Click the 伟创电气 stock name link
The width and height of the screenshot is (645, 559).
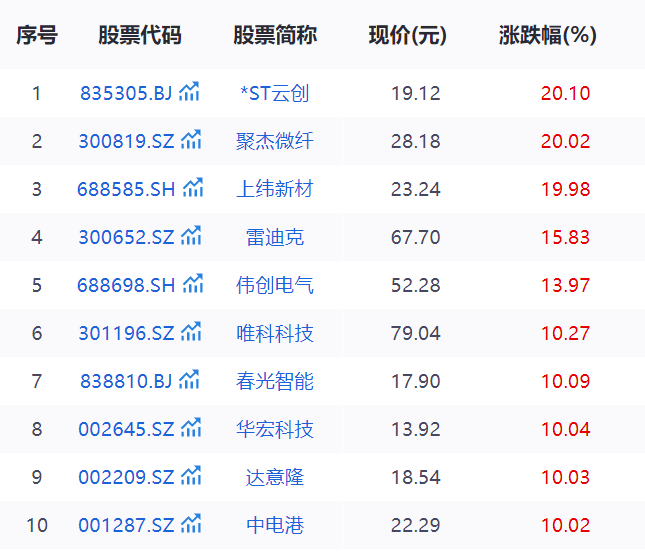click(x=275, y=286)
